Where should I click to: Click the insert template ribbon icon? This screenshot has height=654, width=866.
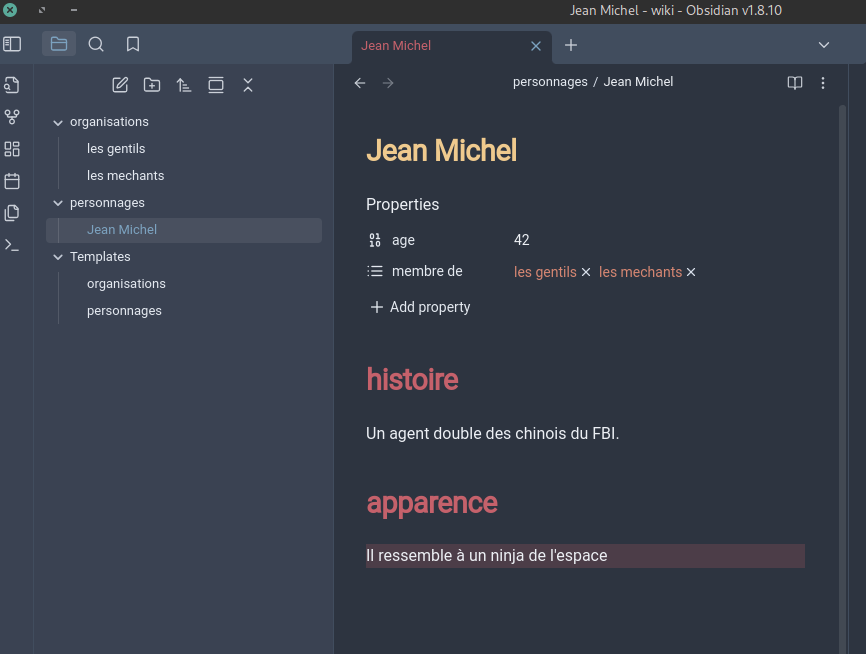(12, 213)
